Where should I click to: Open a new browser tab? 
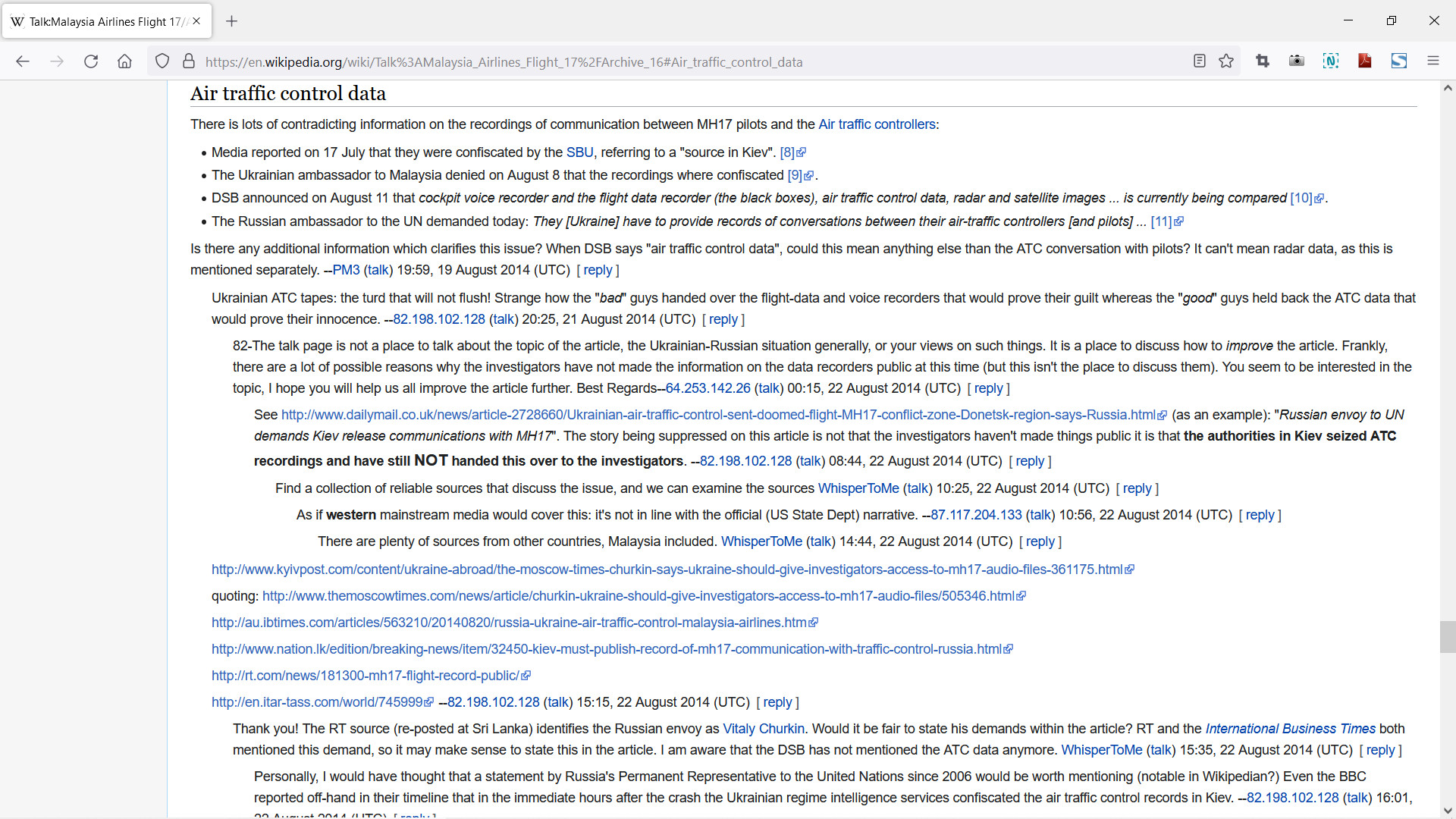pyautogui.click(x=232, y=21)
